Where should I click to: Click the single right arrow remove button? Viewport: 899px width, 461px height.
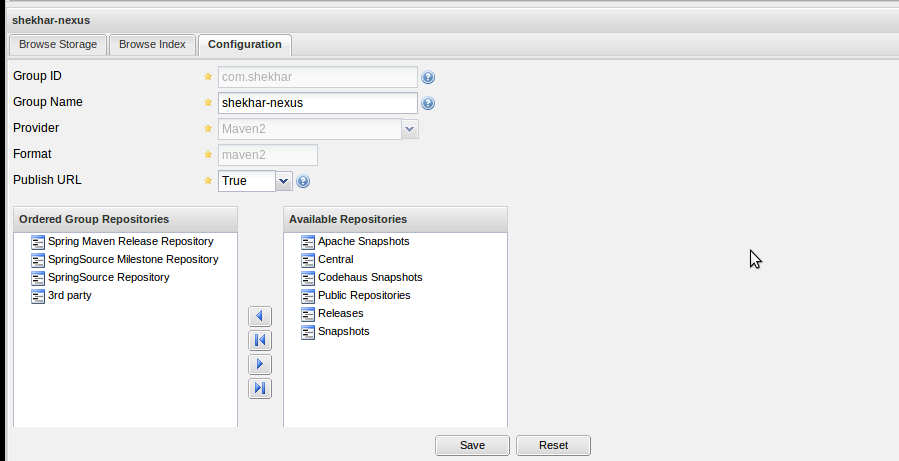[x=260, y=365]
